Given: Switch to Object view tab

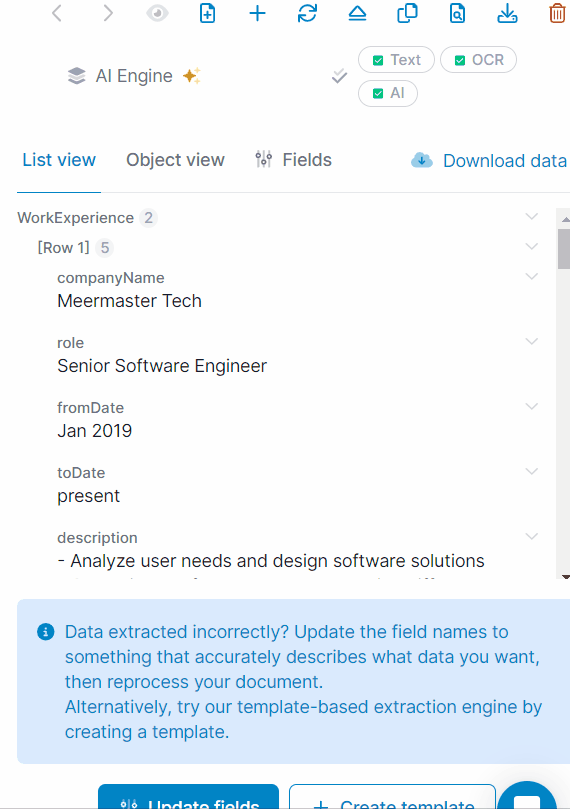Looking at the screenshot, I should tap(175, 160).
